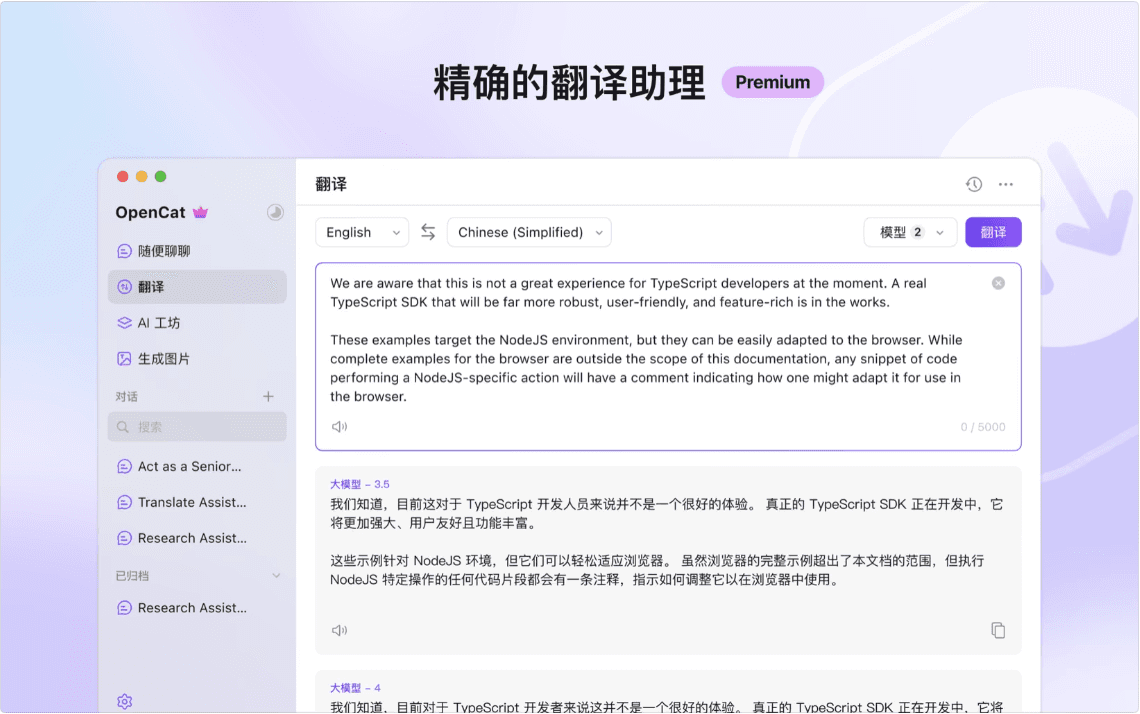Open settings gear in sidebar
The width and height of the screenshot is (1140, 714).
click(x=125, y=702)
